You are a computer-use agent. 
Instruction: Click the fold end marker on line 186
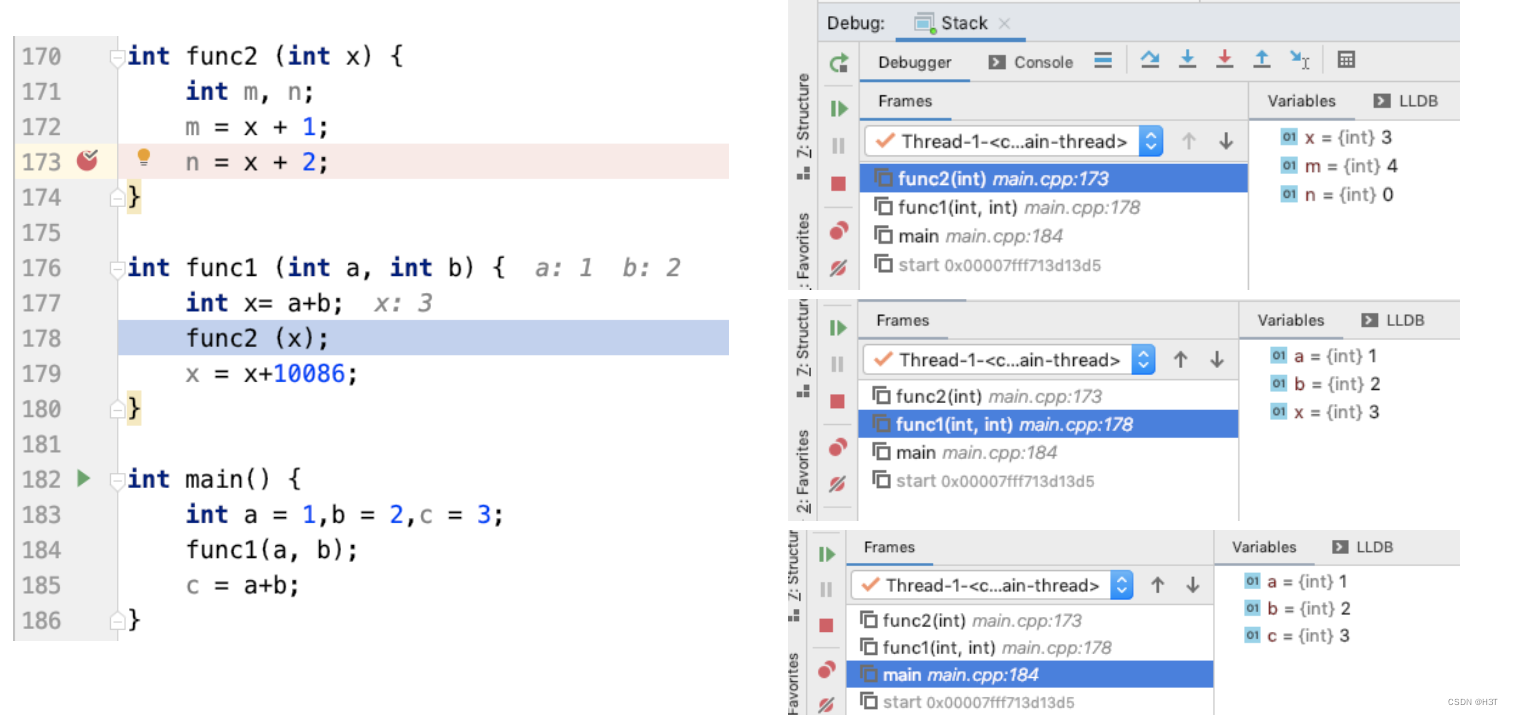pos(117,620)
